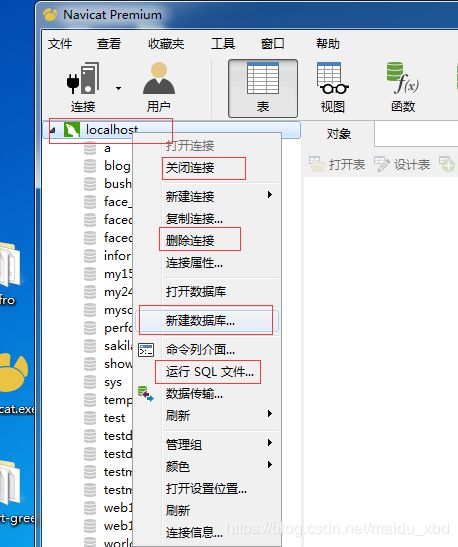Screen dimensions: 458x547
Task: Select the show database entry
Action: pos(118,364)
